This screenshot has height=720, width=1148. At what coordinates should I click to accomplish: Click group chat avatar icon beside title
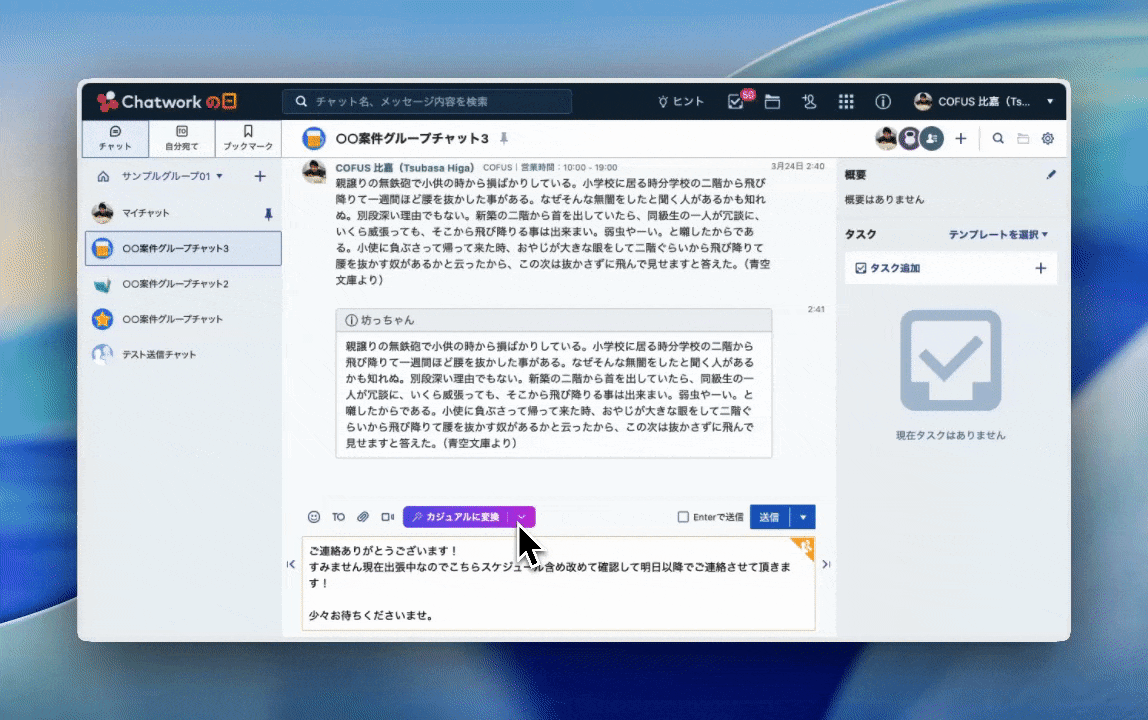(x=314, y=138)
